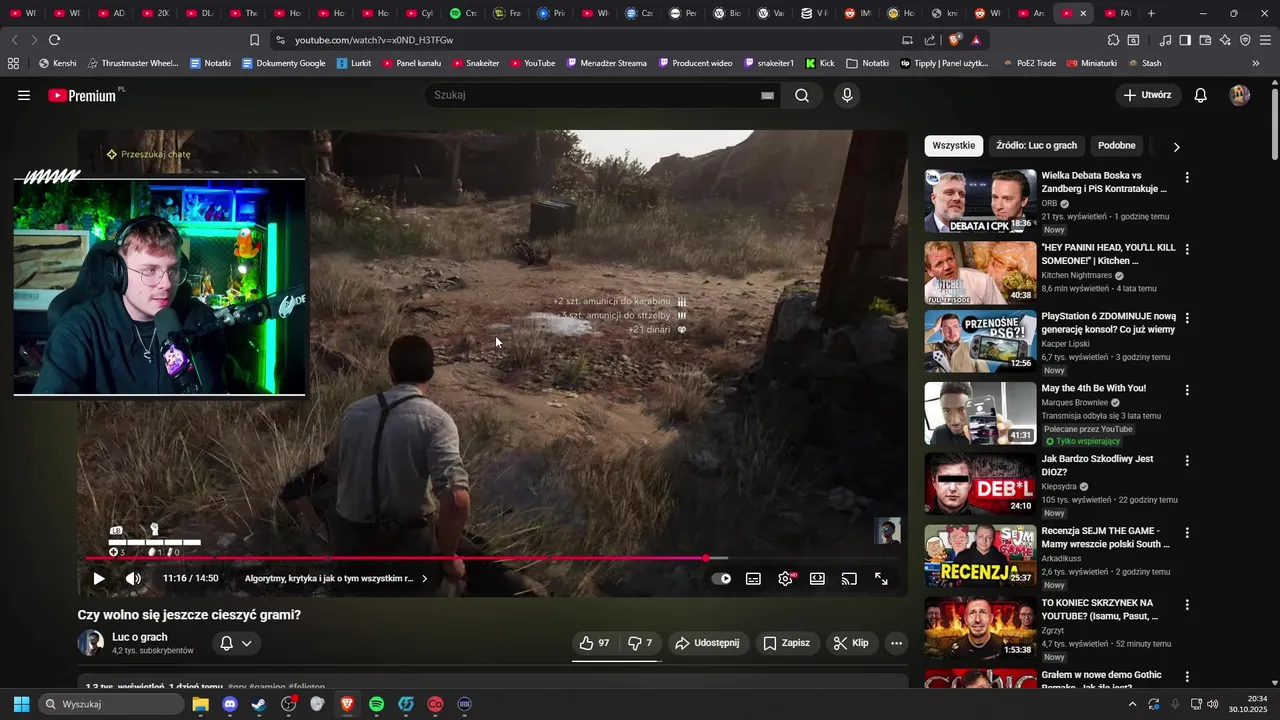Toggle subtitles in the player

pos(753,578)
